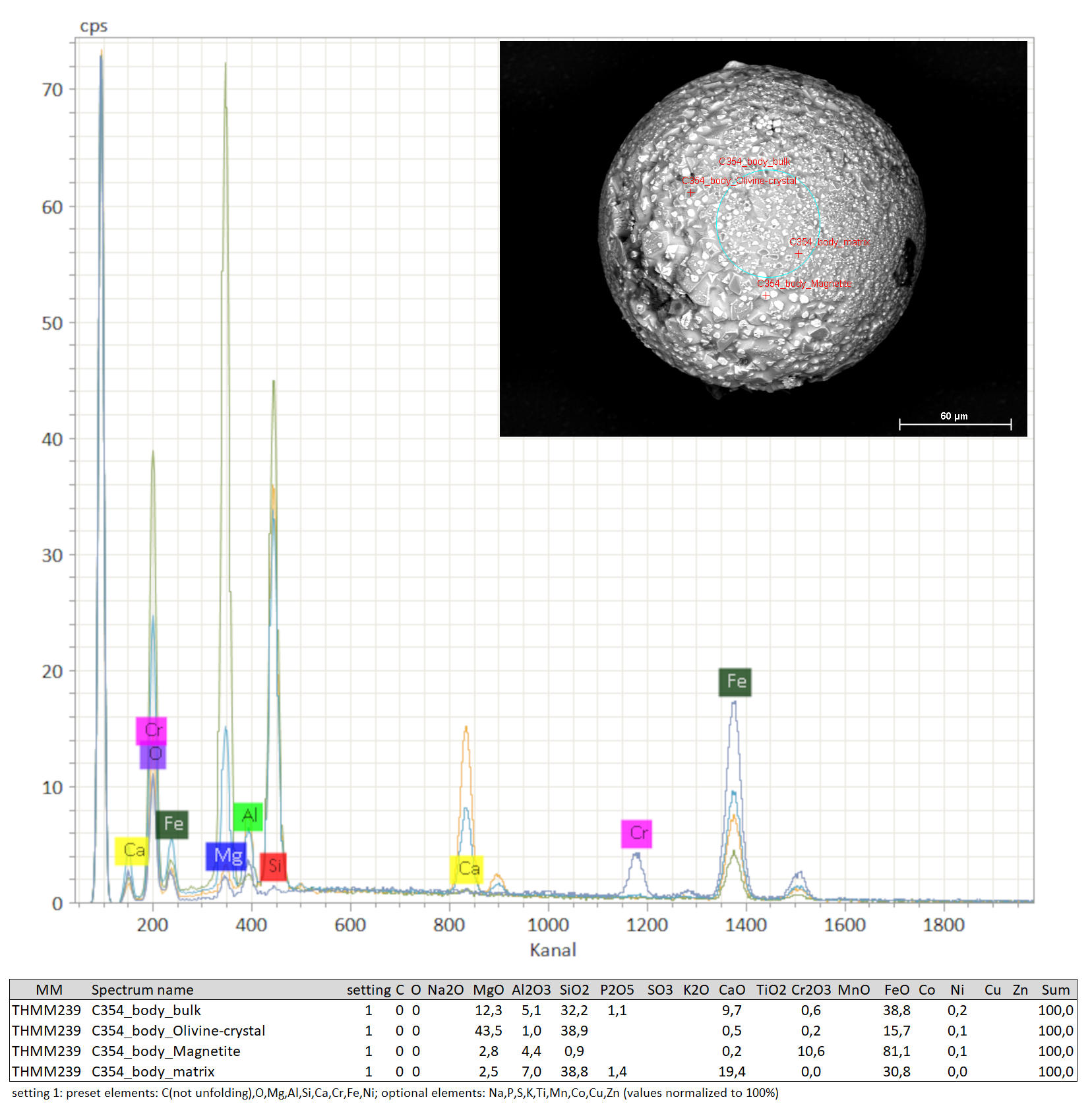
Task: Click the Fe label near channel 1400
Action: pyautogui.click(x=735, y=681)
